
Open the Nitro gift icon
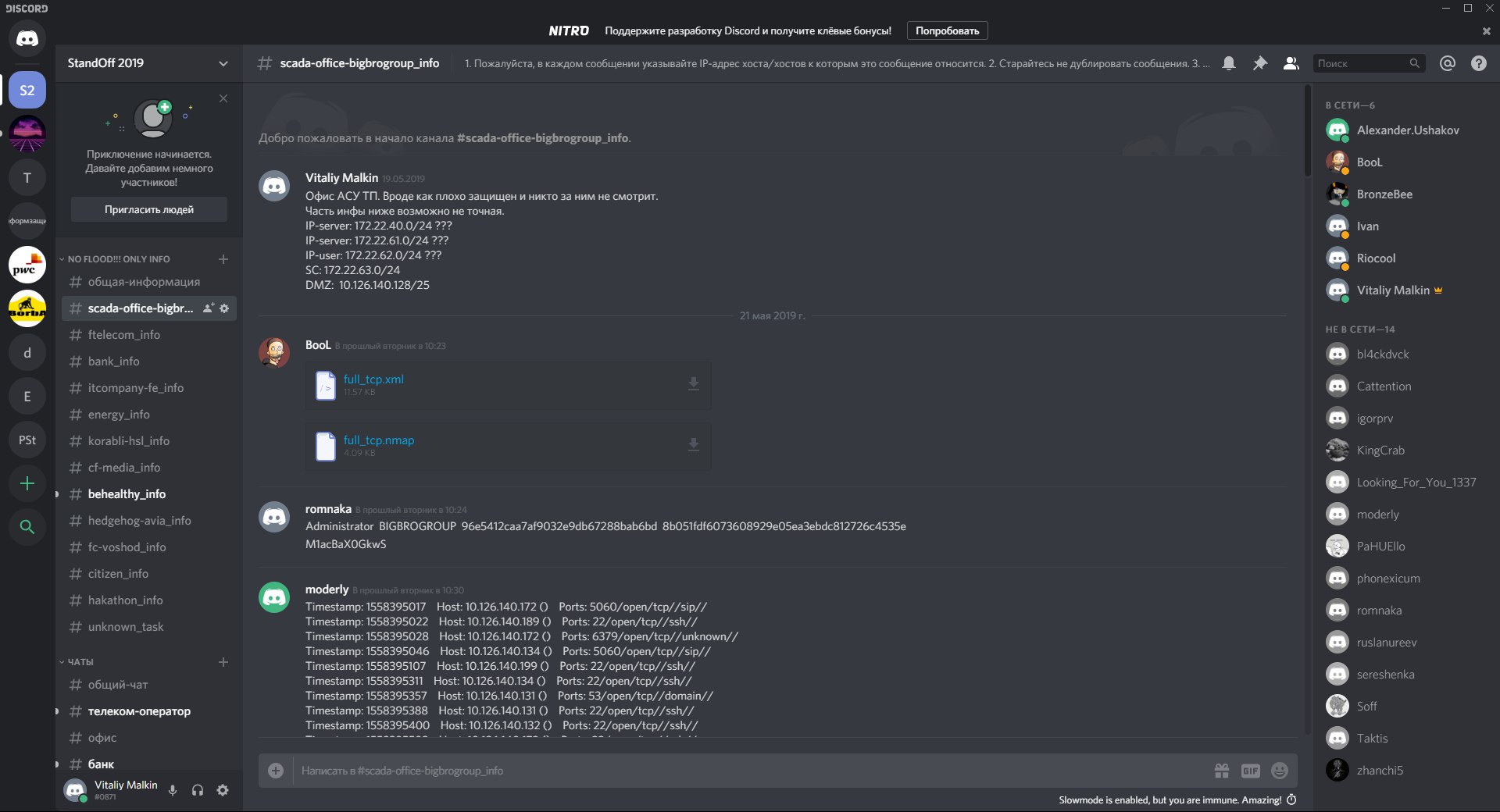tap(1222, 771)
